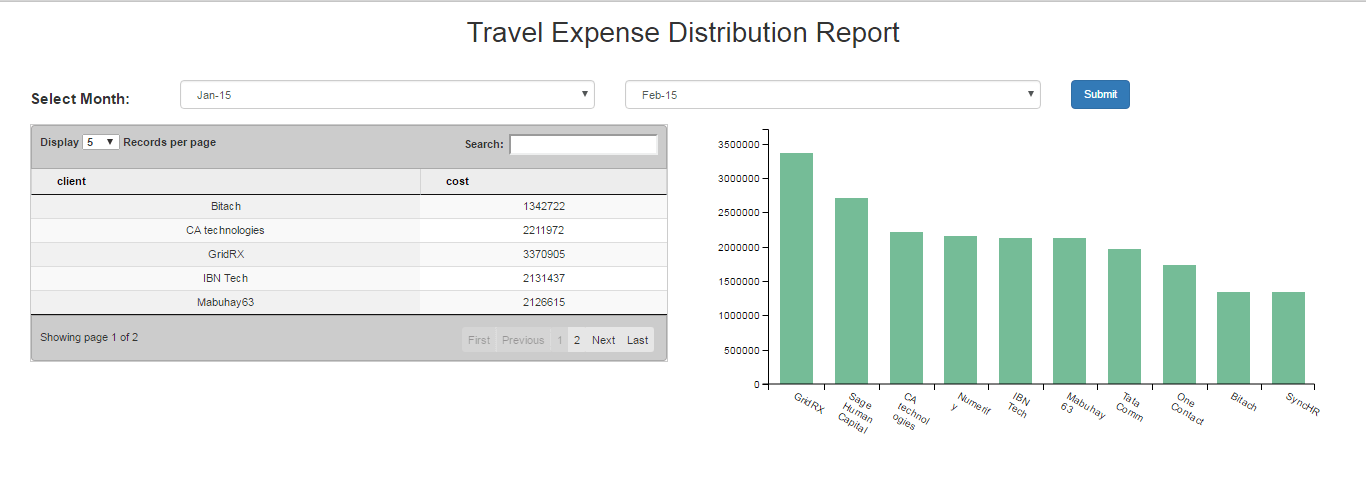
Task: Click cost value 2211972
Action: 544,230
